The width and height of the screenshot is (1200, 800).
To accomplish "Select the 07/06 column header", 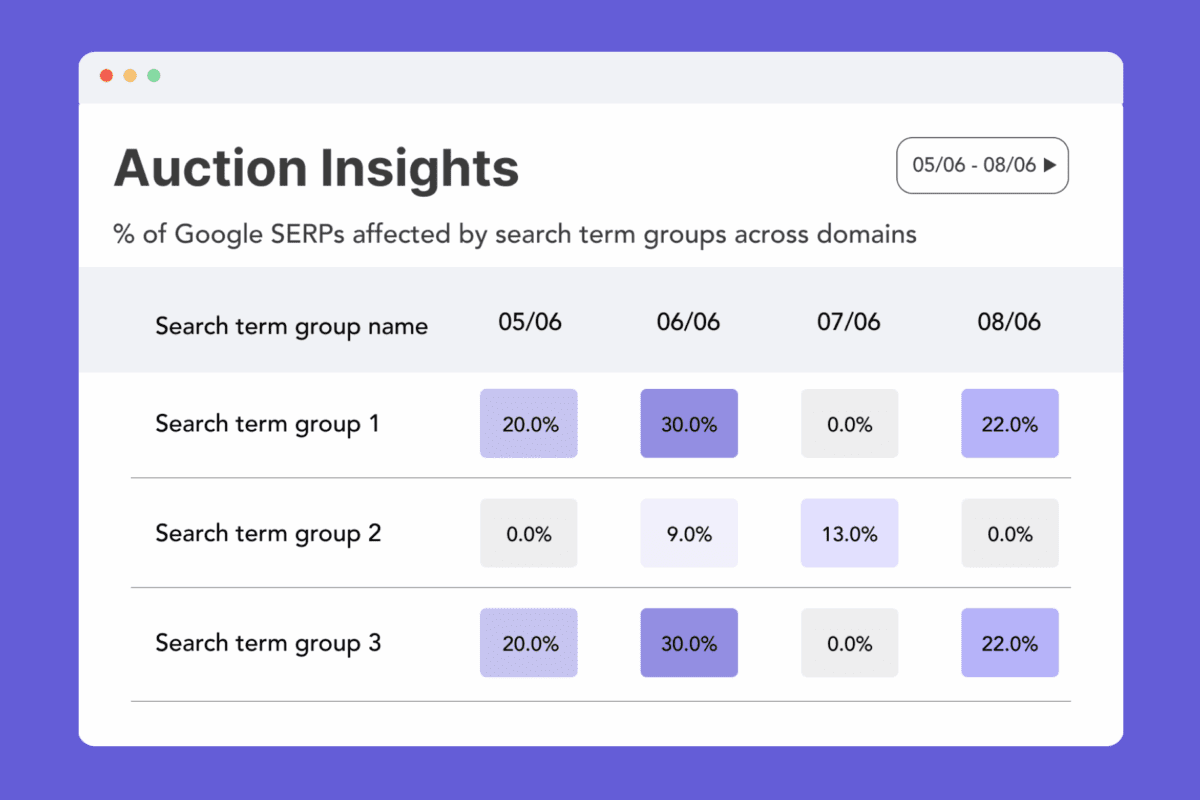I will 849,322.
